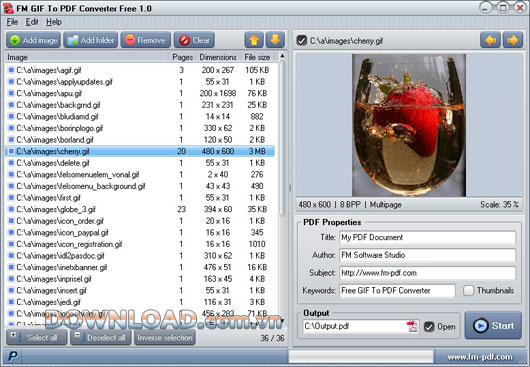Select the delete.gif row

(x=140, y=163)
